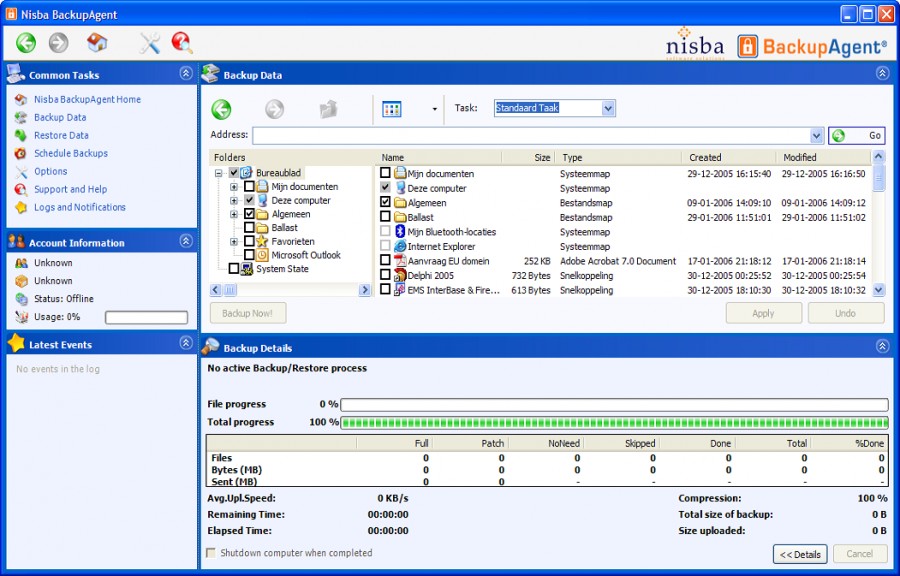
Task: Click the File progress bar
Action: tap(615, 405)
